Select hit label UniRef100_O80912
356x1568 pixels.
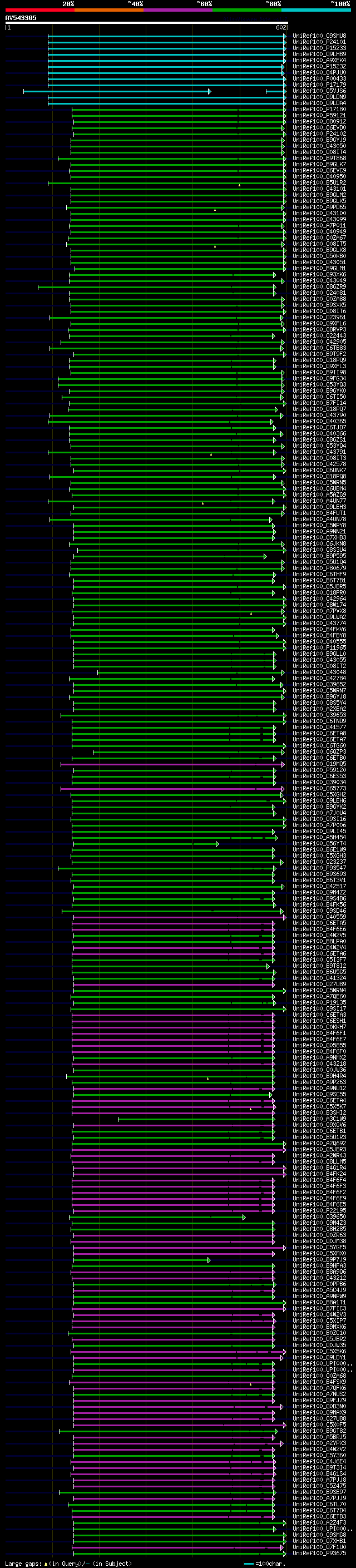click(319, 121)
